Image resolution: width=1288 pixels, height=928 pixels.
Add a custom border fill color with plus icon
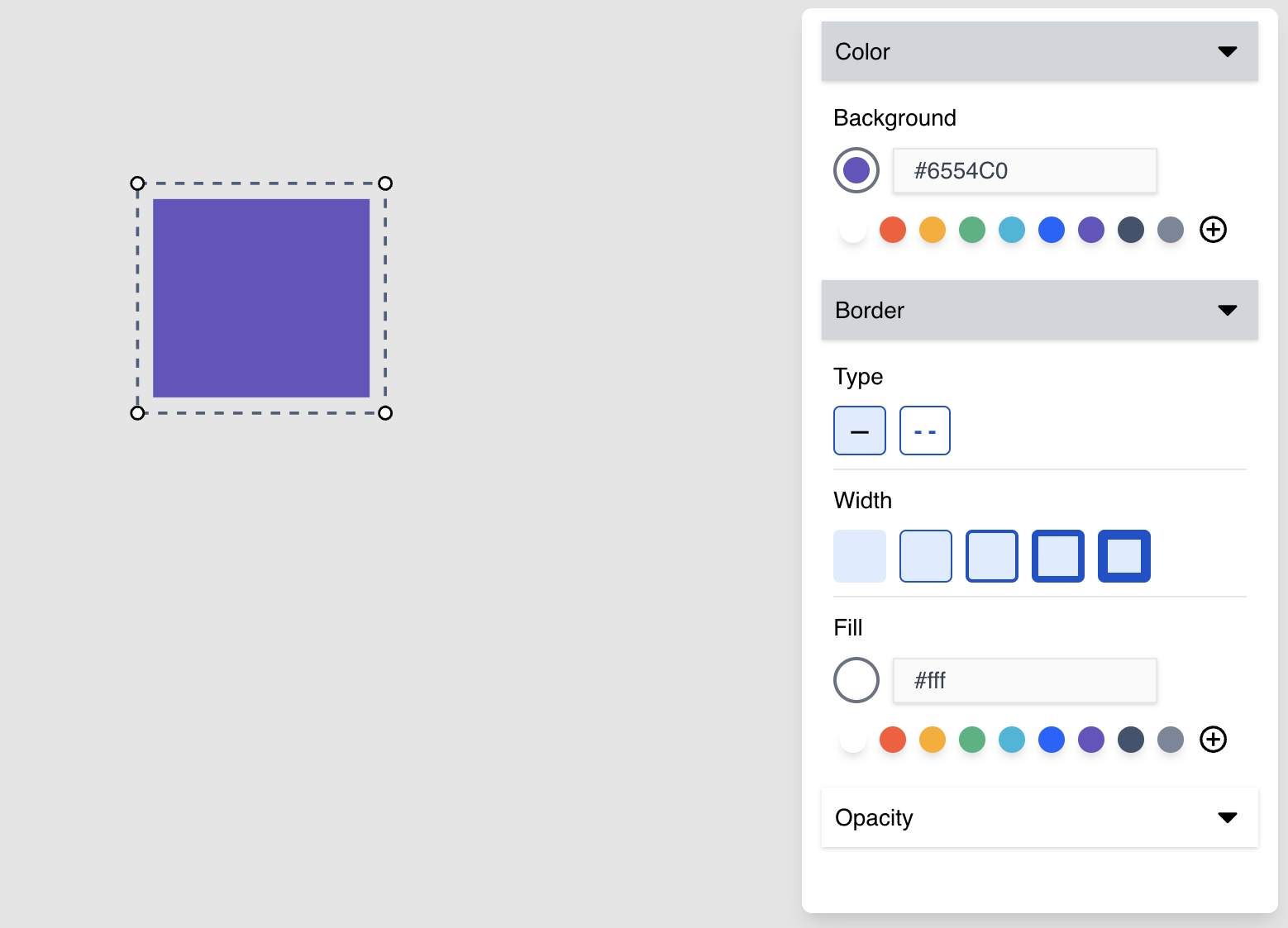1213,740
